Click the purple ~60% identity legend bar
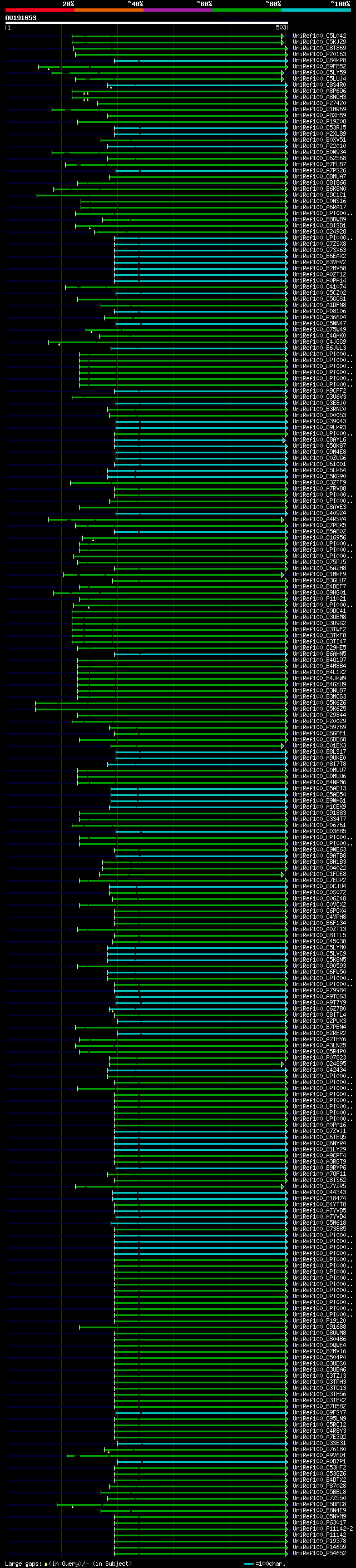The height and width of the screenshot is (1568, 356). pyautogui.click(x=179, y=10)
